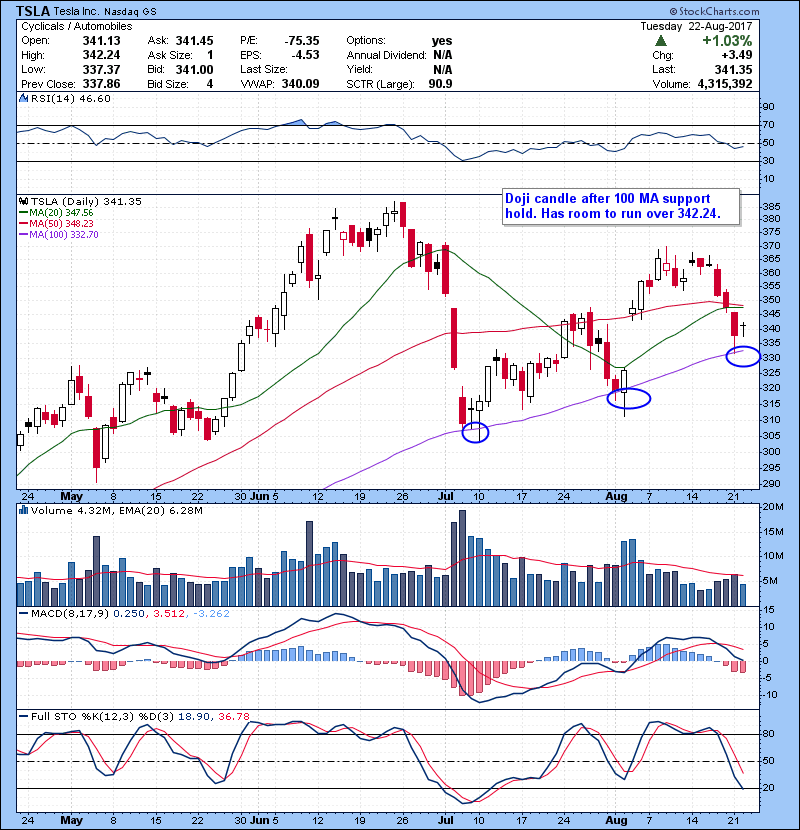Viewport: 800px width, 830px height.
Task: Click the MACD histogram value -3.262
Action: pos(211,614)
